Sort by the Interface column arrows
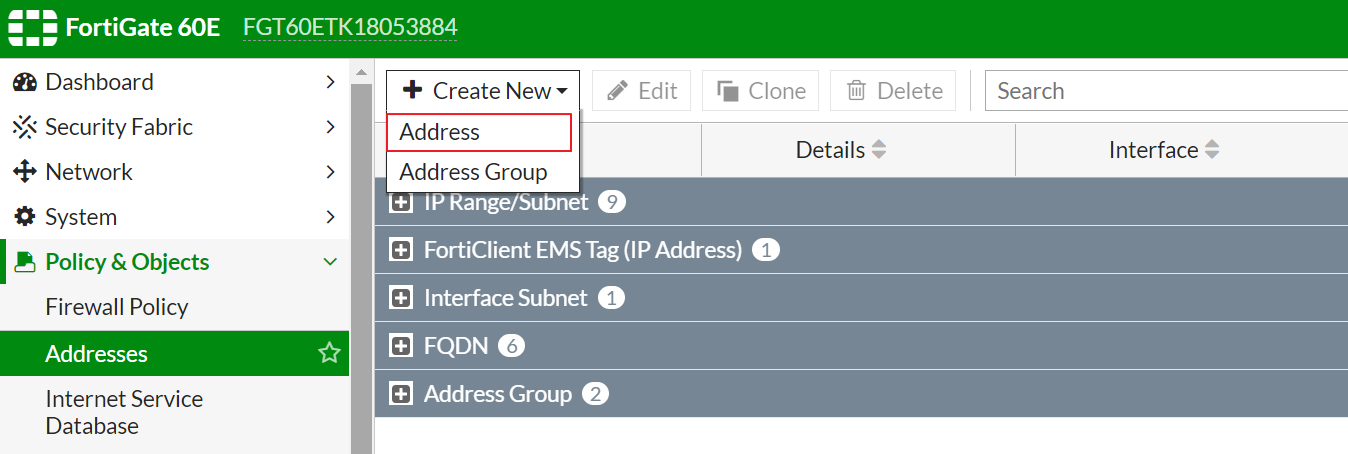Viewport: 1348px width, 454px height. (1211, 150)
